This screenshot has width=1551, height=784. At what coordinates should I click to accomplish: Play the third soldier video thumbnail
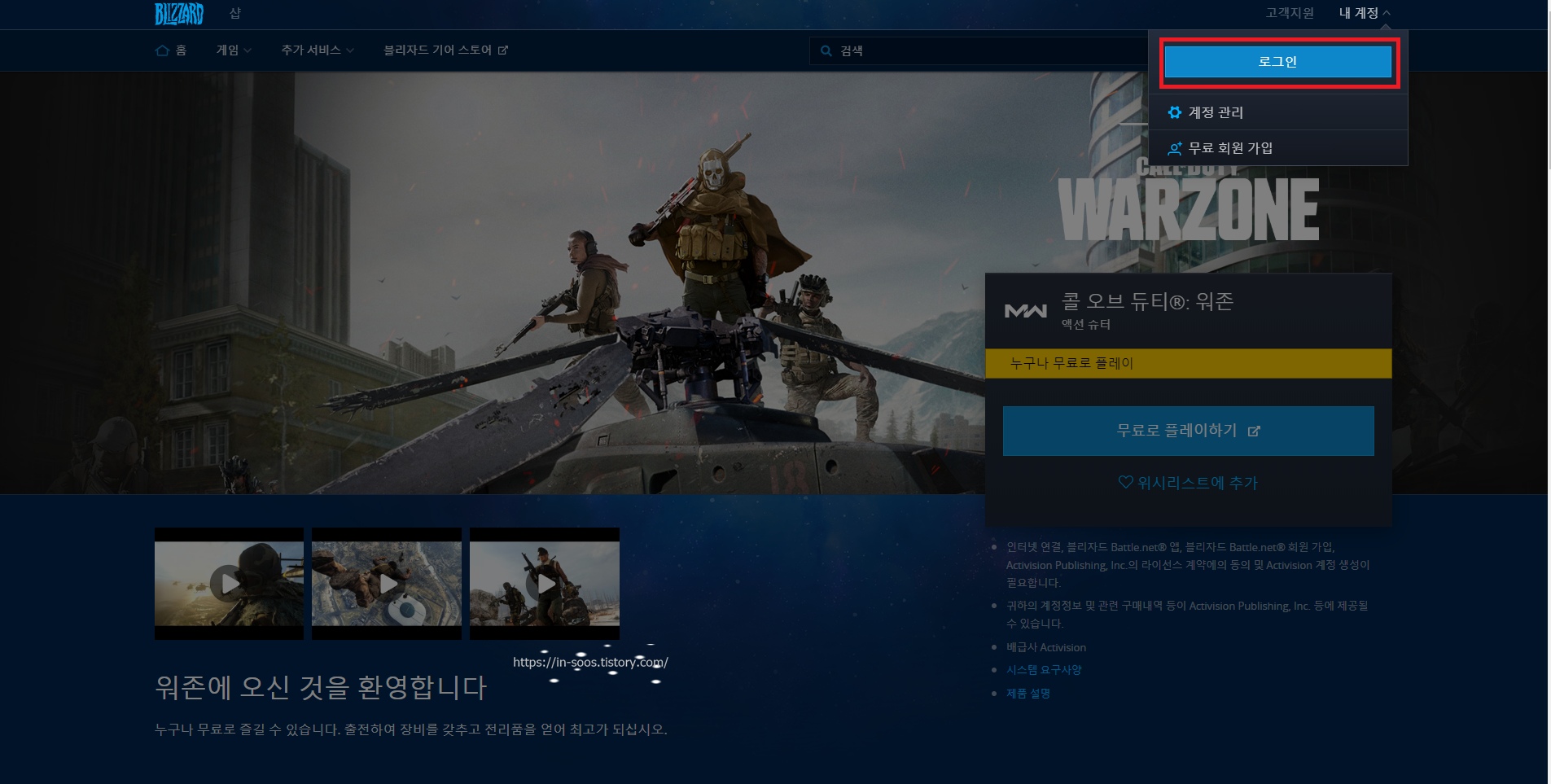545,584
